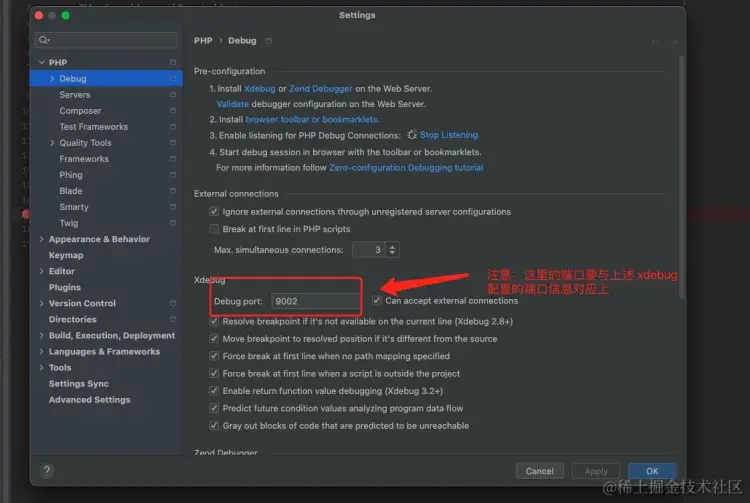Click the project icon on Version Control row
The image size is (750, 503).
click(x=173, y=303)
